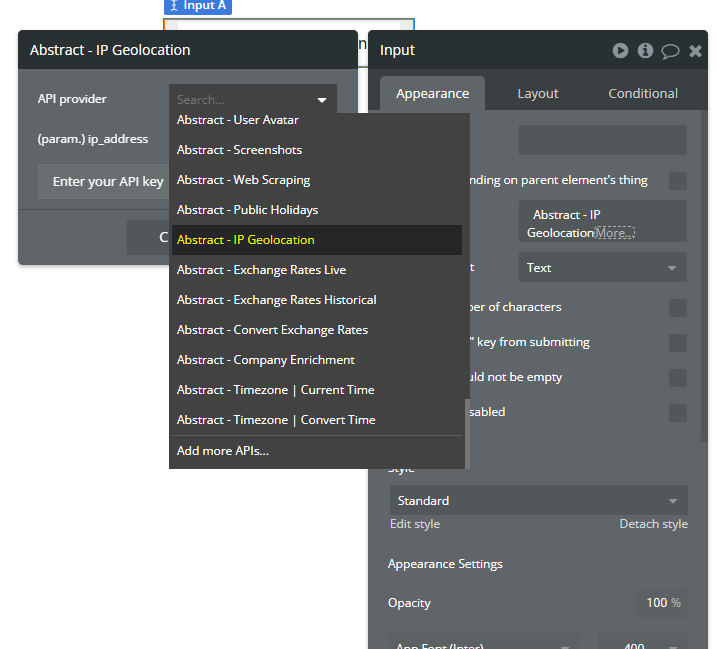Click the Input A element label

coord(198,6)
